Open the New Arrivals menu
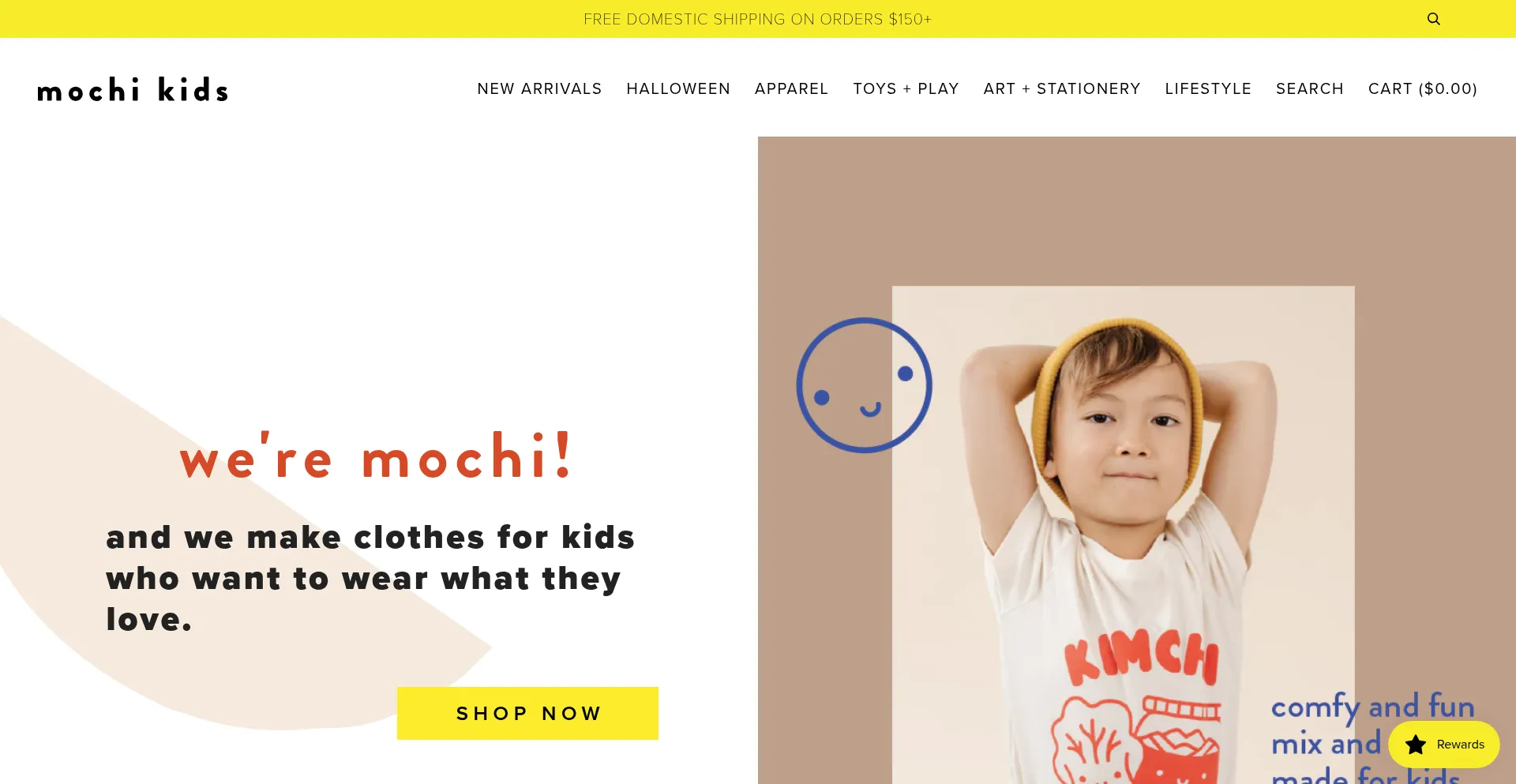This screenshot has width=1516, height=784. coord(539,88)
